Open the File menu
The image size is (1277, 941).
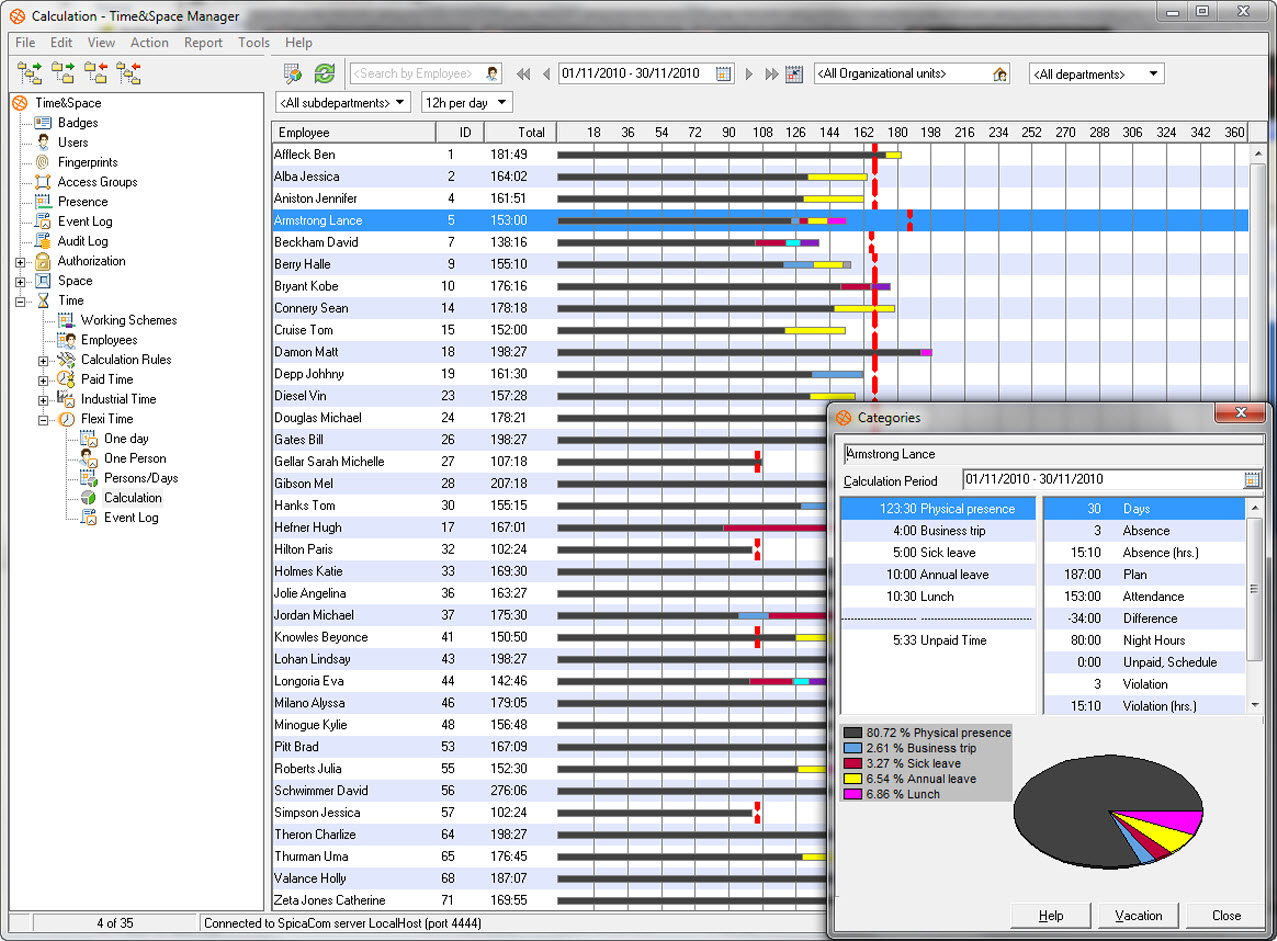pyautogui.click(x=25, y=43)
